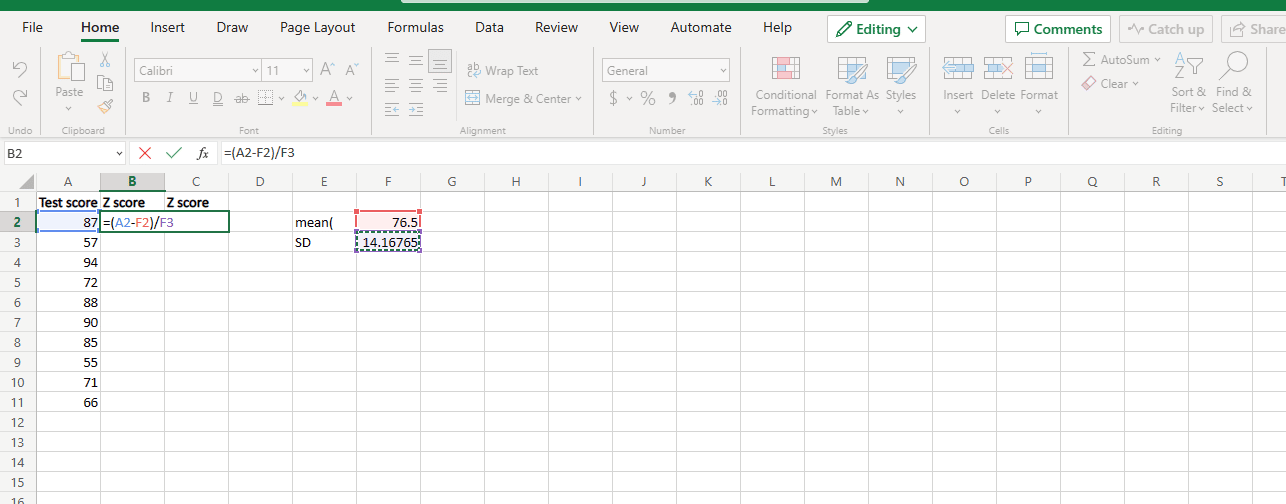Expand Merge & Center options arrow
The image size is (1286, 504).
tap(579, 99)
